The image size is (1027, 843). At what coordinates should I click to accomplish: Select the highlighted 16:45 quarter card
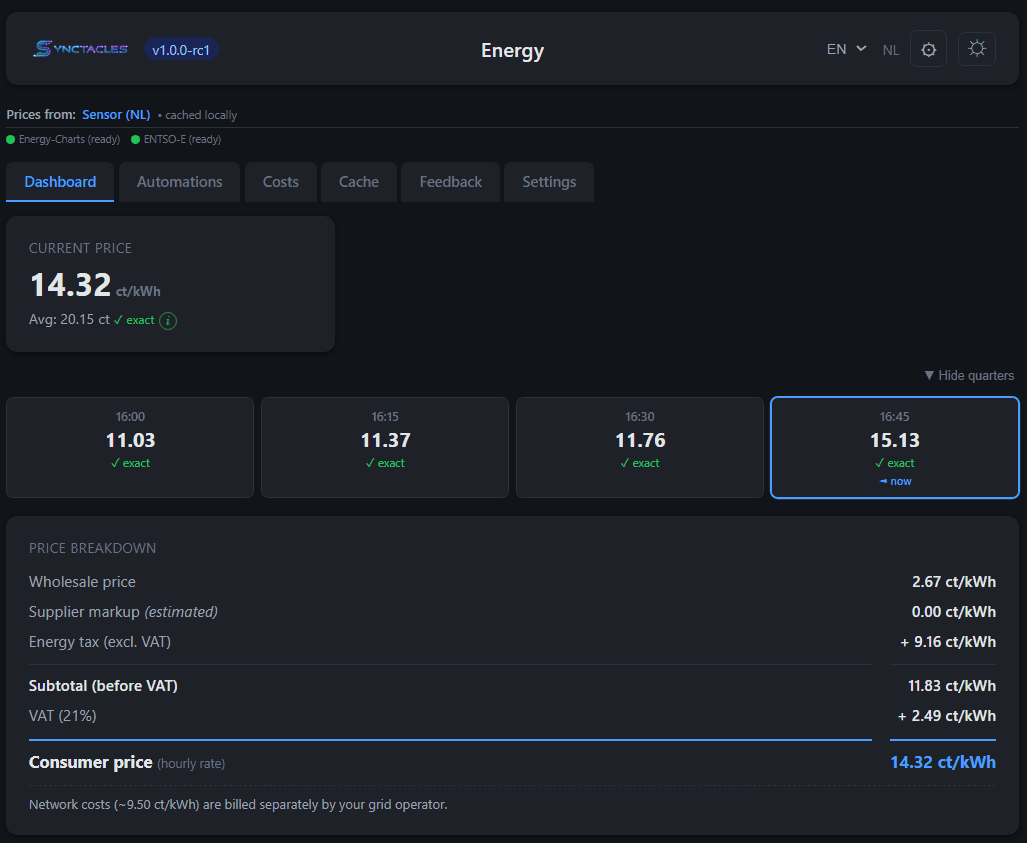[x=894, y=447]
